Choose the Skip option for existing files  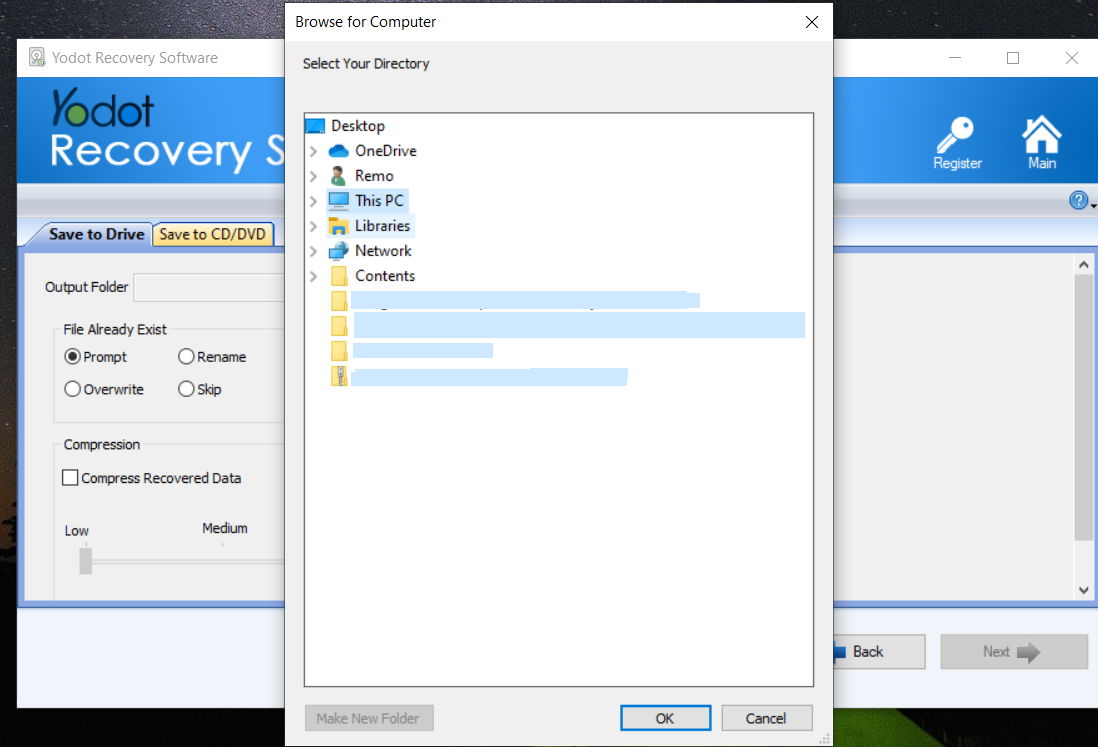coord(186,389)
